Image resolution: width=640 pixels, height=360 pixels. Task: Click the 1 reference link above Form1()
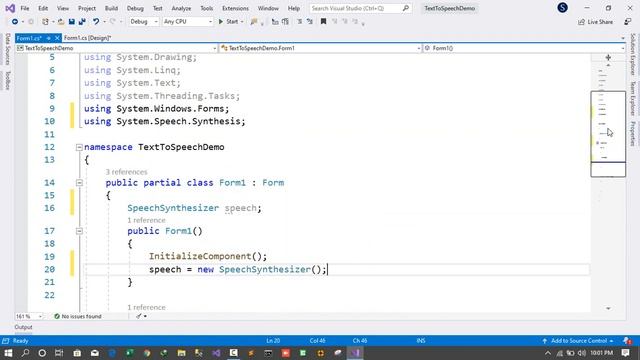pos(146,220)
